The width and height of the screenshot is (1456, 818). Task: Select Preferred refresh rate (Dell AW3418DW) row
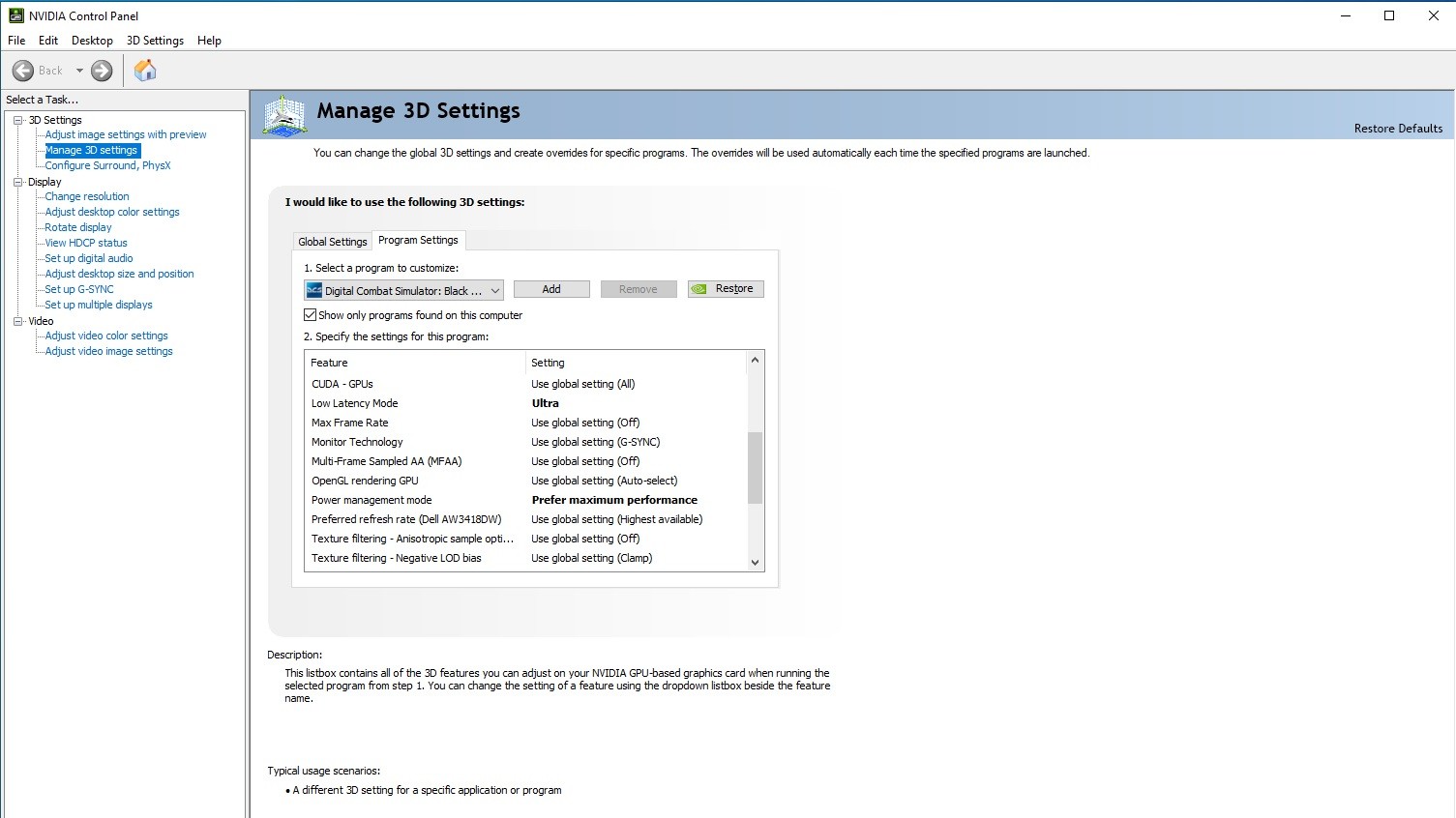526,519
